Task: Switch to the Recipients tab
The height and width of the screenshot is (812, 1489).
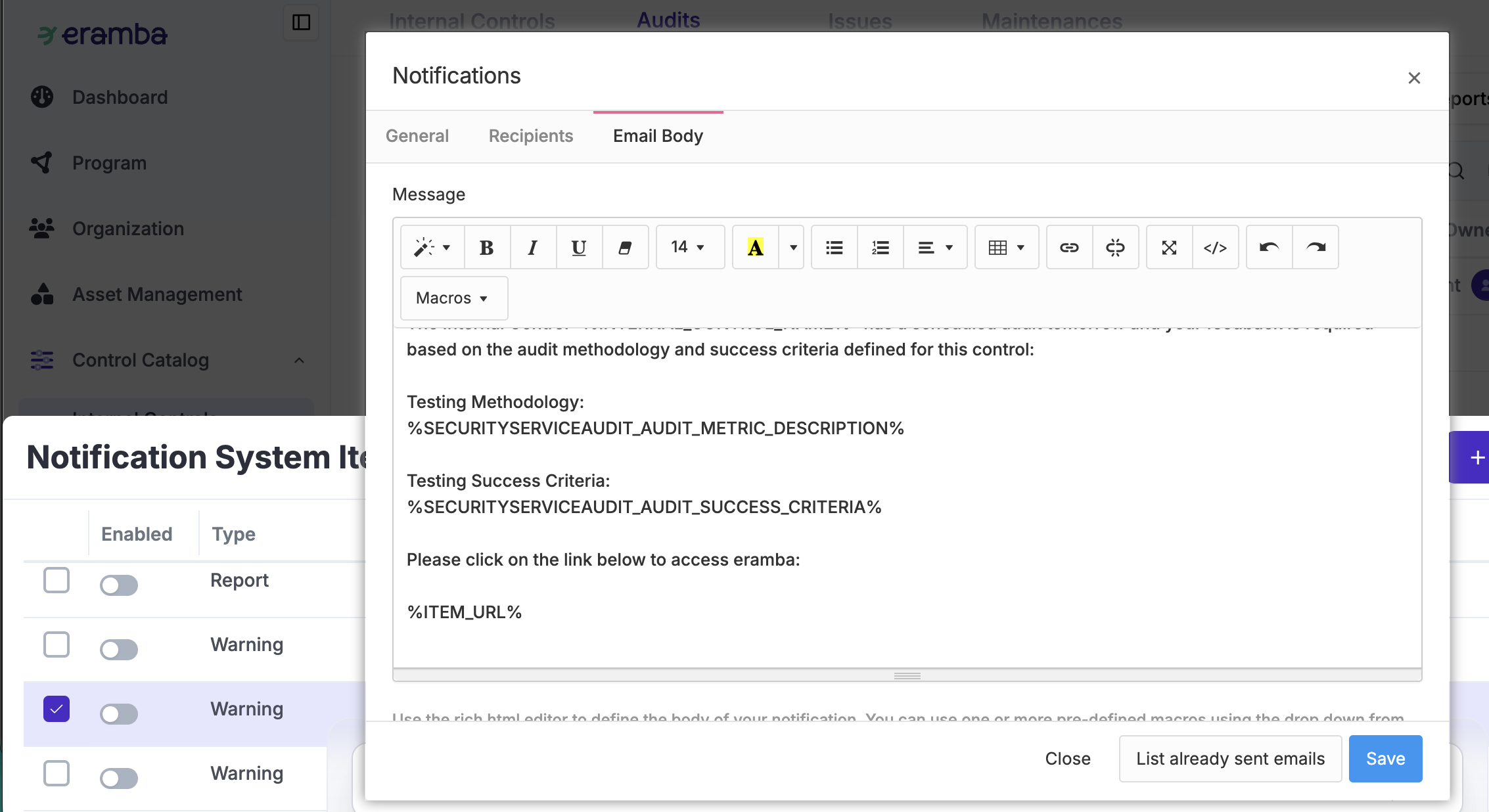Action: pyautogui.click(x=531, y=136)
